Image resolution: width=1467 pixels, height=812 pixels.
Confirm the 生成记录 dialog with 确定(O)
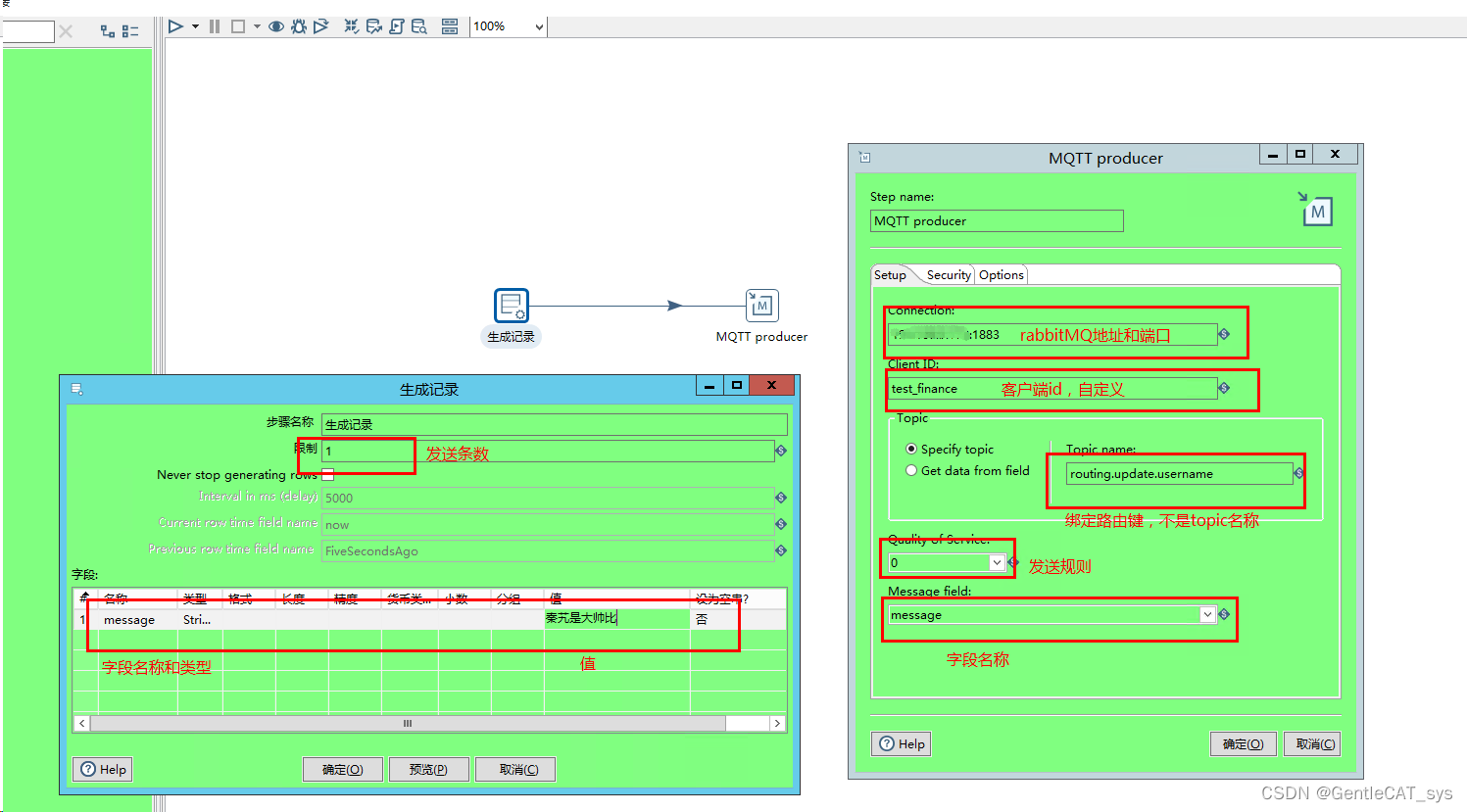pos(343,769)
